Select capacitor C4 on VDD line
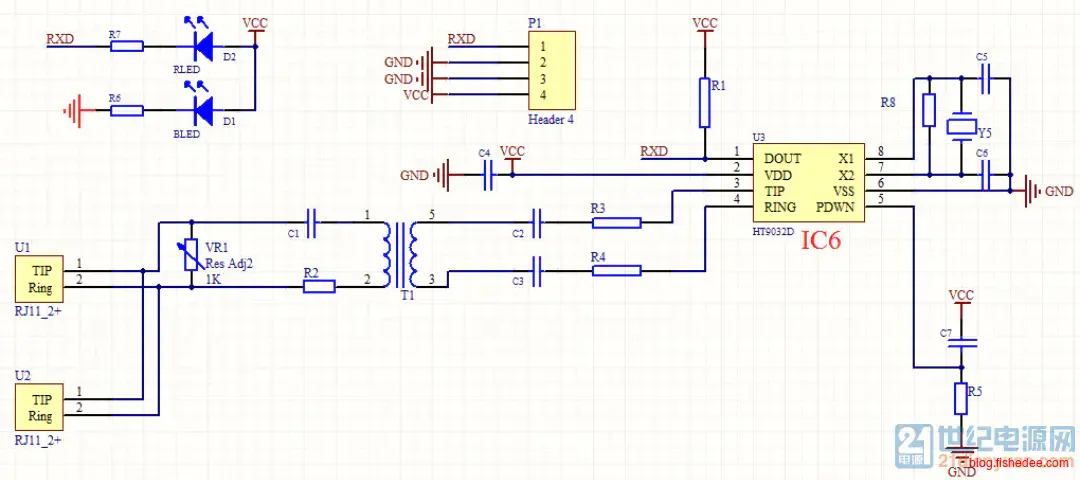1080x480 pixels. (x=489, y=176)
